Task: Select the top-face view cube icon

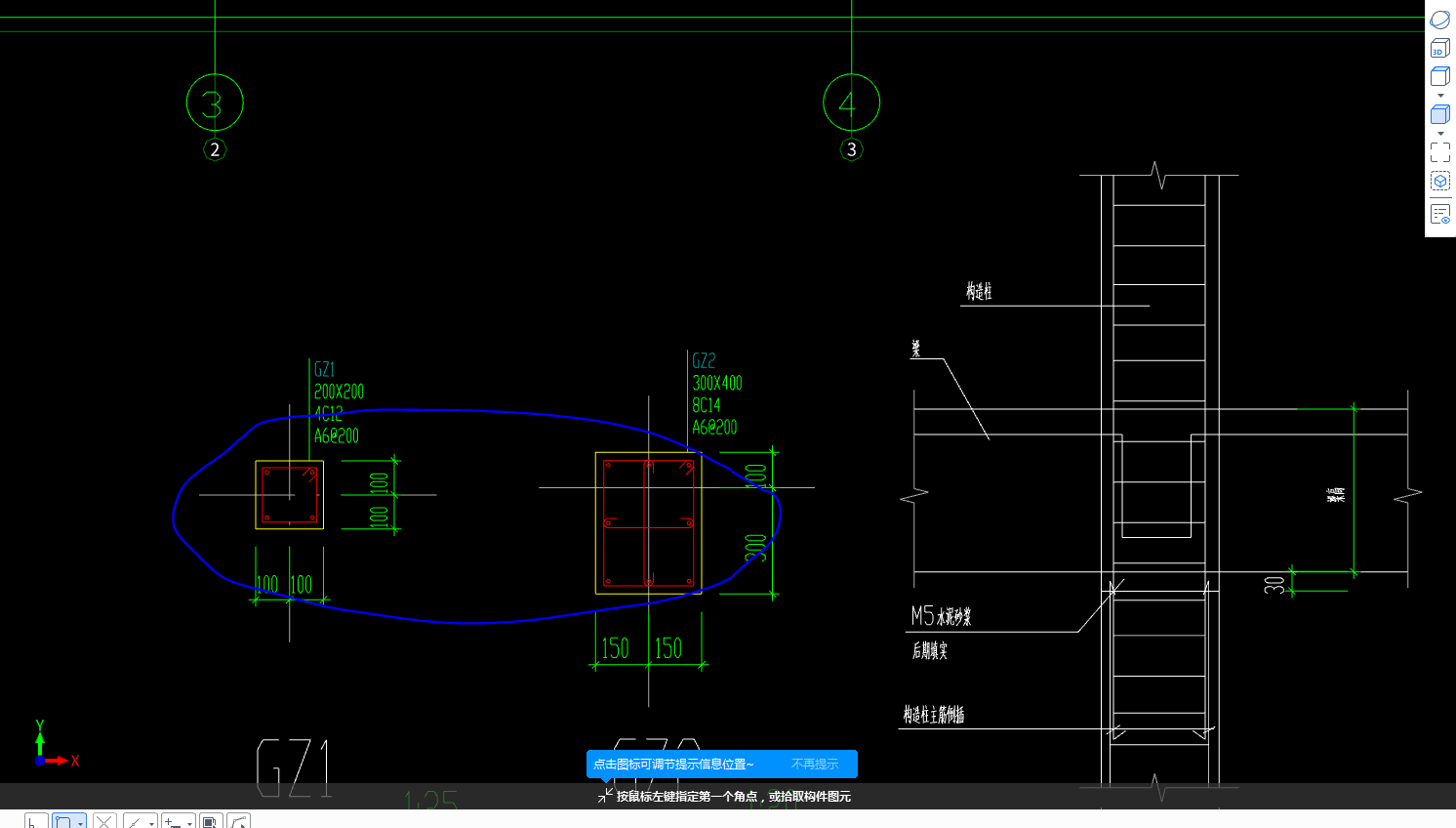Action: tap(1440, 76)
